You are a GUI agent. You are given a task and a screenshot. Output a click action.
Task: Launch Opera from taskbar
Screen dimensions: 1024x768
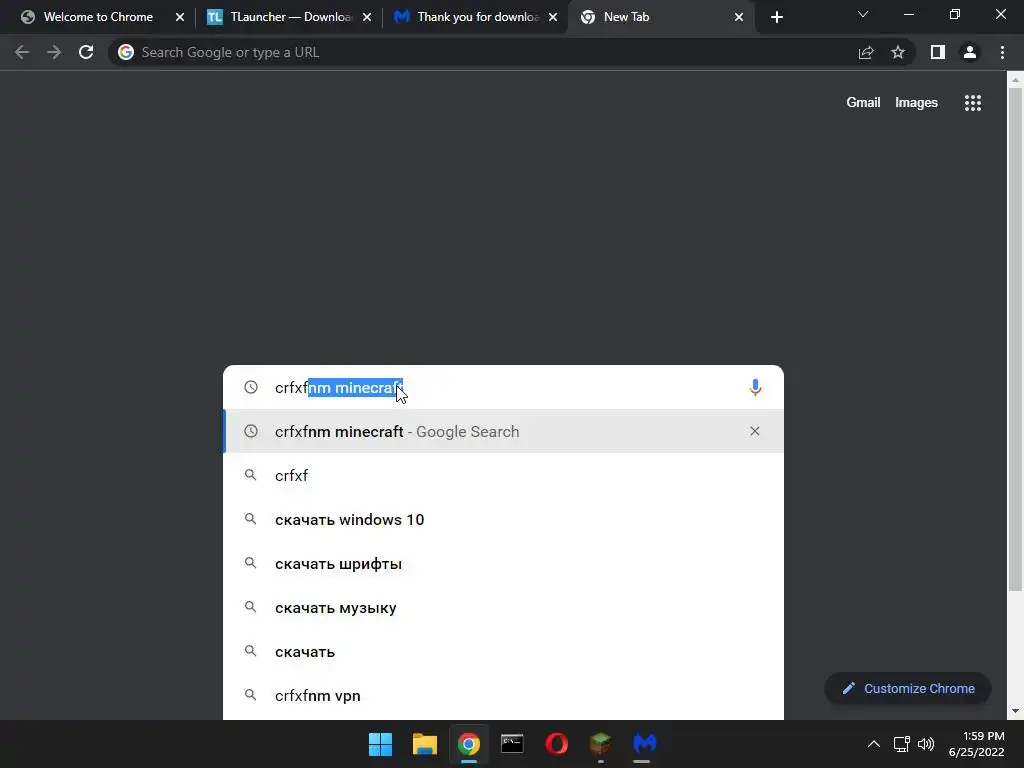click(x=556, y=744)
